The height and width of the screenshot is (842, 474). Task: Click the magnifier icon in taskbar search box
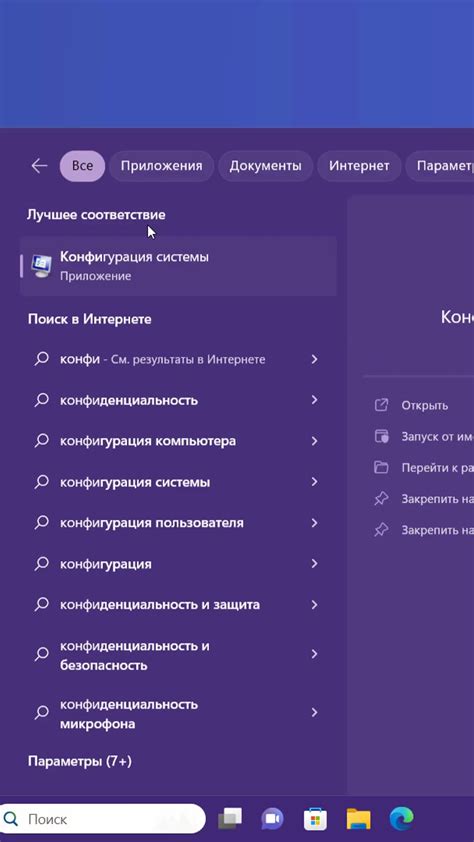coord(12,819)
